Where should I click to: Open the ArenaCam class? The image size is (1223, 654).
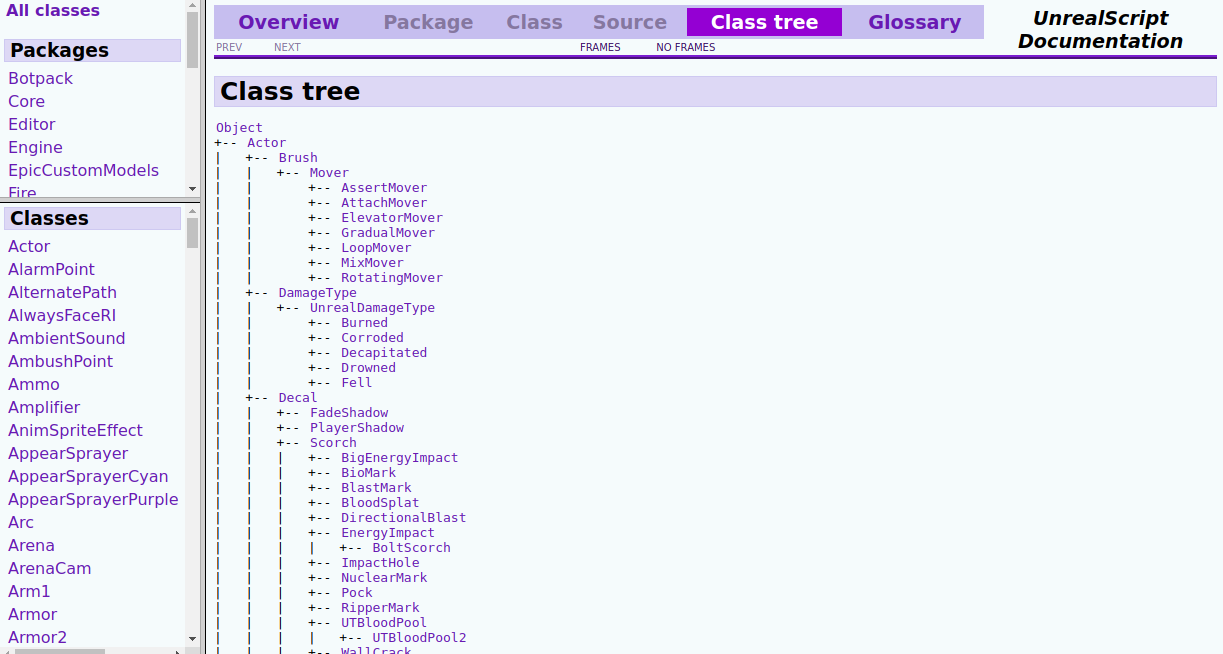[x=49, y=568]
